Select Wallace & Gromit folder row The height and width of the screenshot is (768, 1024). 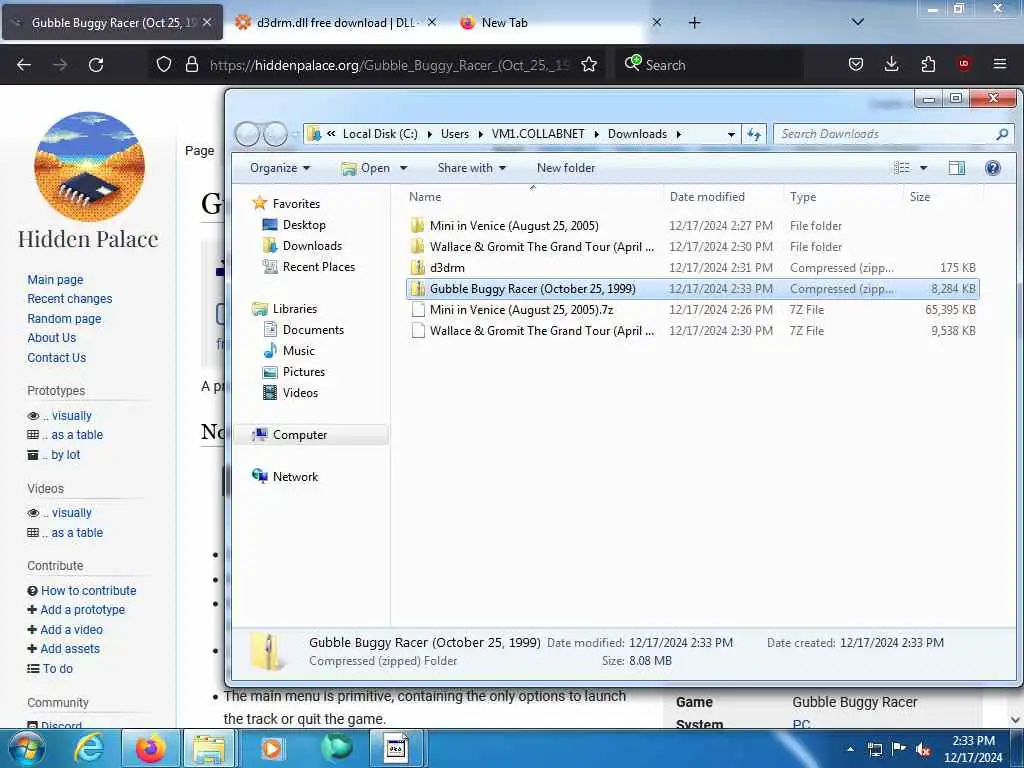[x=692, y=247]
